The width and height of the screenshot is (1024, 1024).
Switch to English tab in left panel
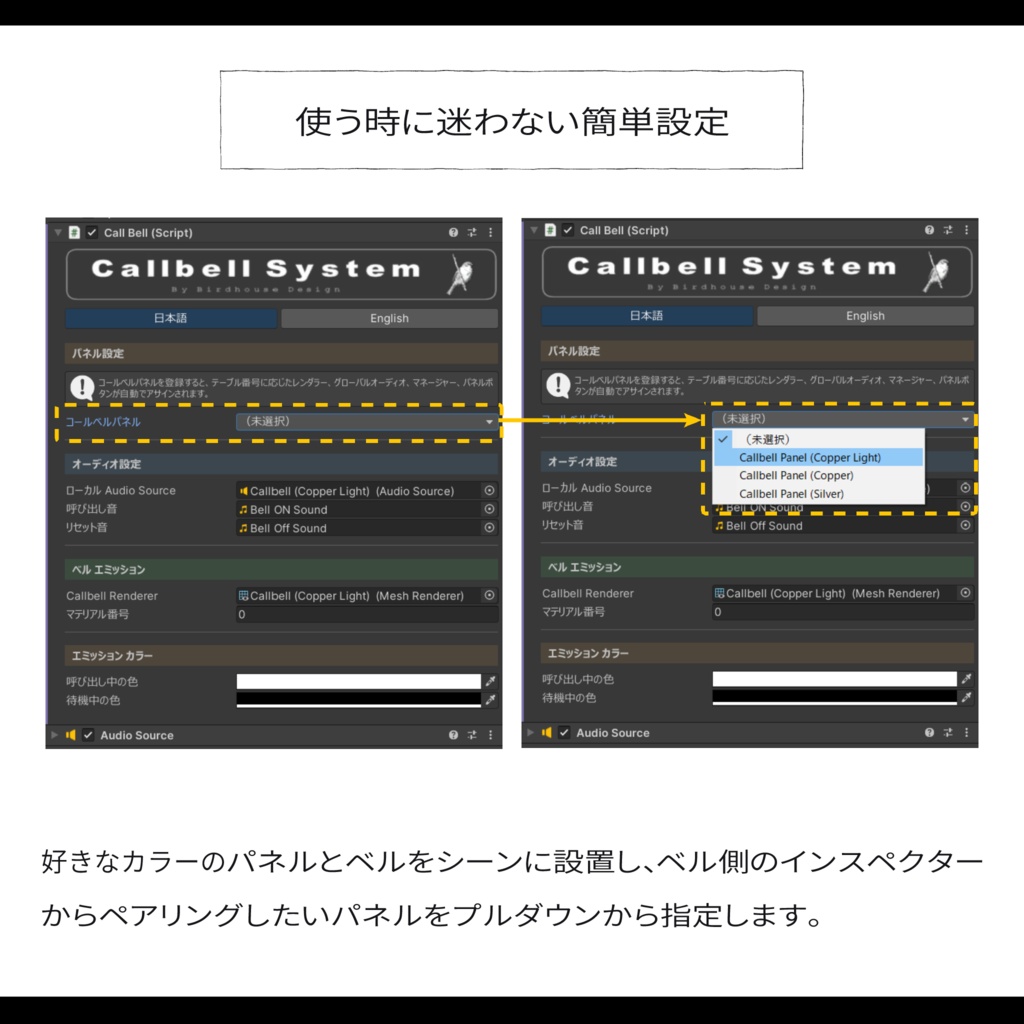(389, 318)
